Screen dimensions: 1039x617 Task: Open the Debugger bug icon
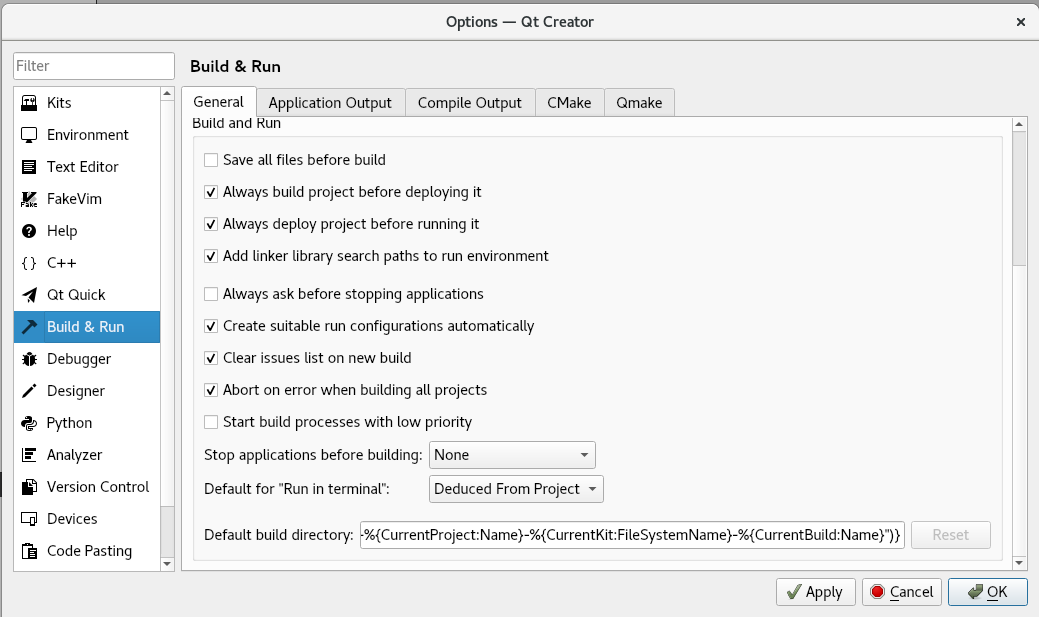click(x=29, y=359)
